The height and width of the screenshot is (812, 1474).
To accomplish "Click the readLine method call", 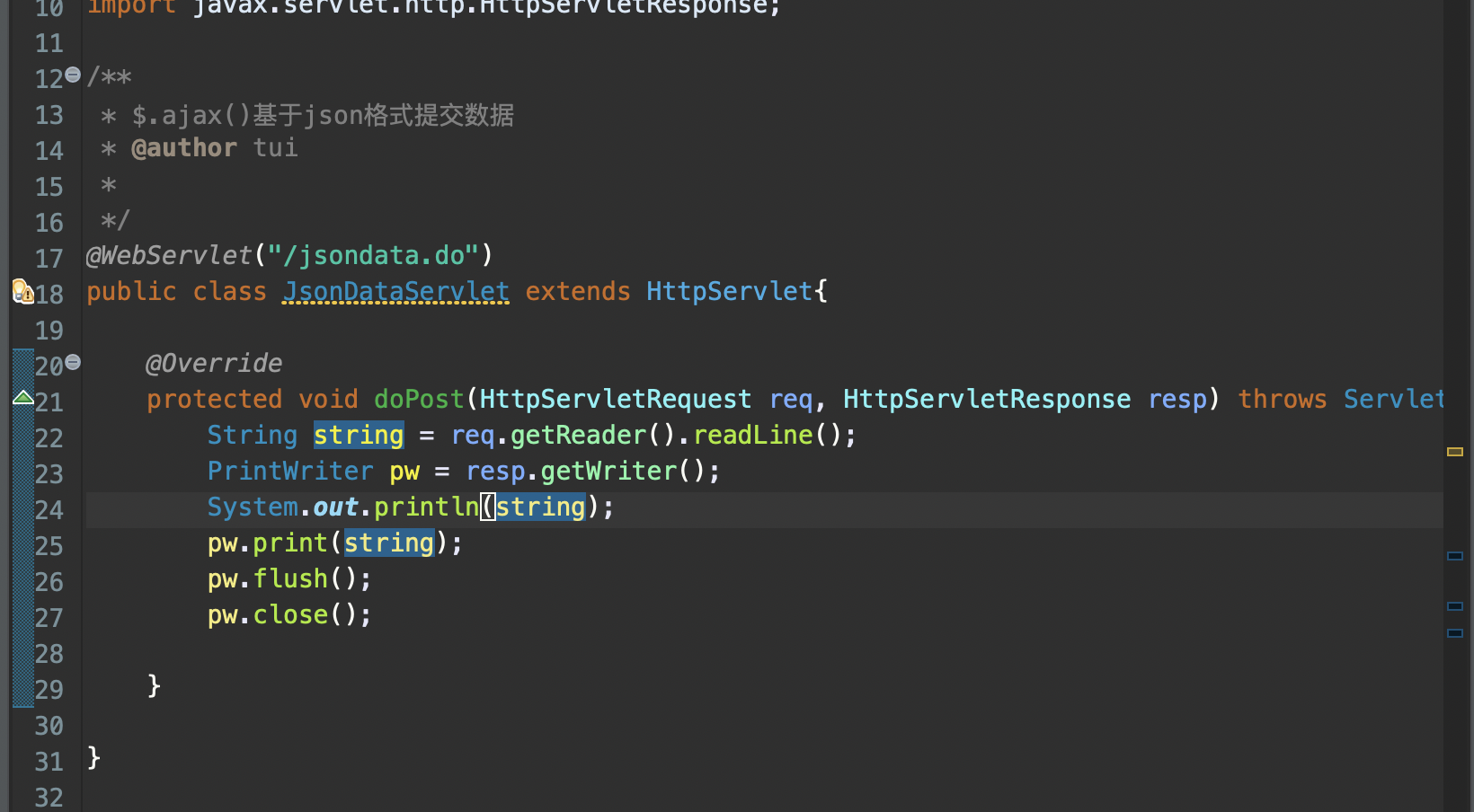I will click(x=752, y=435).
